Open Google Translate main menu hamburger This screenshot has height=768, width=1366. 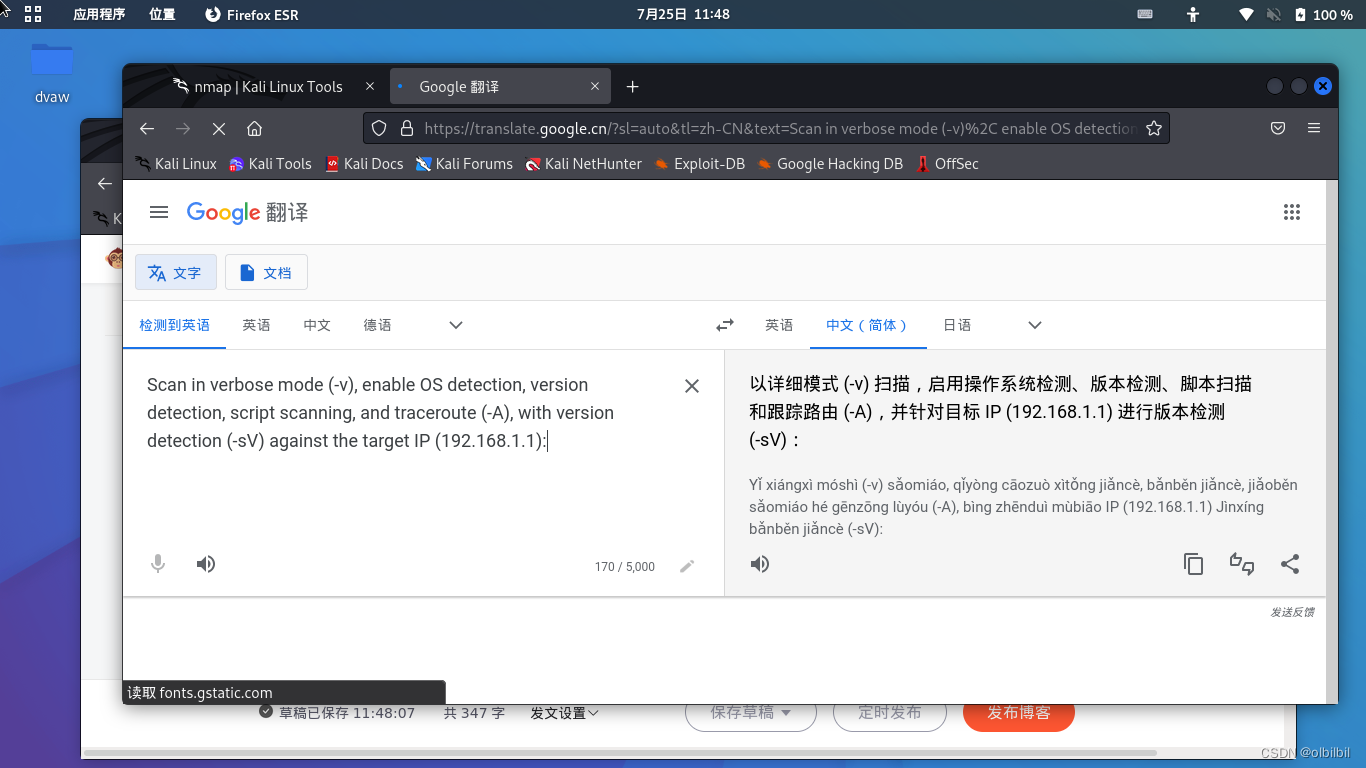[x=158, y=212]
